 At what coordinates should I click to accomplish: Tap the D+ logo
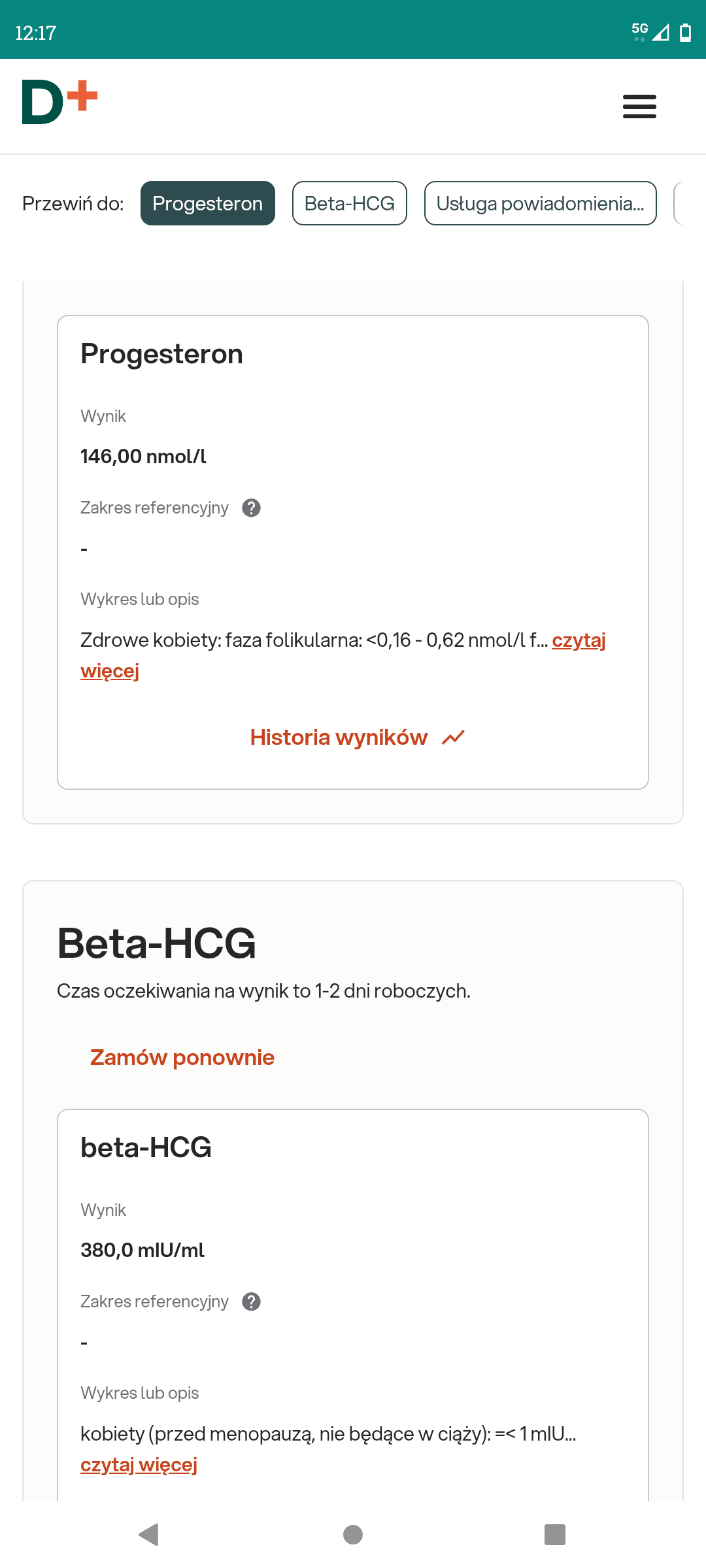59,102
